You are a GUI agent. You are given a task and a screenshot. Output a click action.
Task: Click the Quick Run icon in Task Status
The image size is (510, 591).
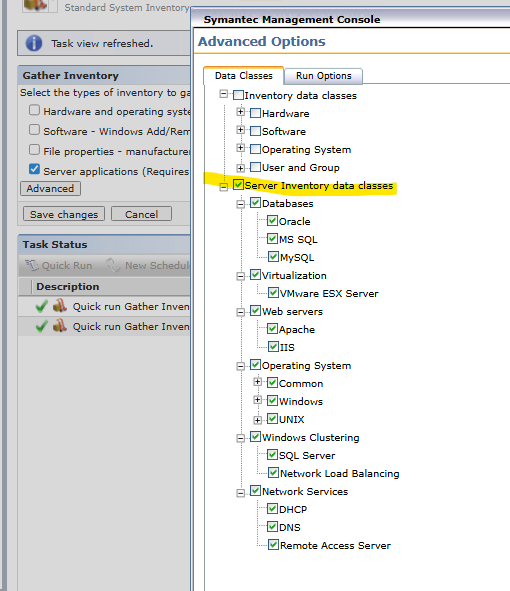32,265
